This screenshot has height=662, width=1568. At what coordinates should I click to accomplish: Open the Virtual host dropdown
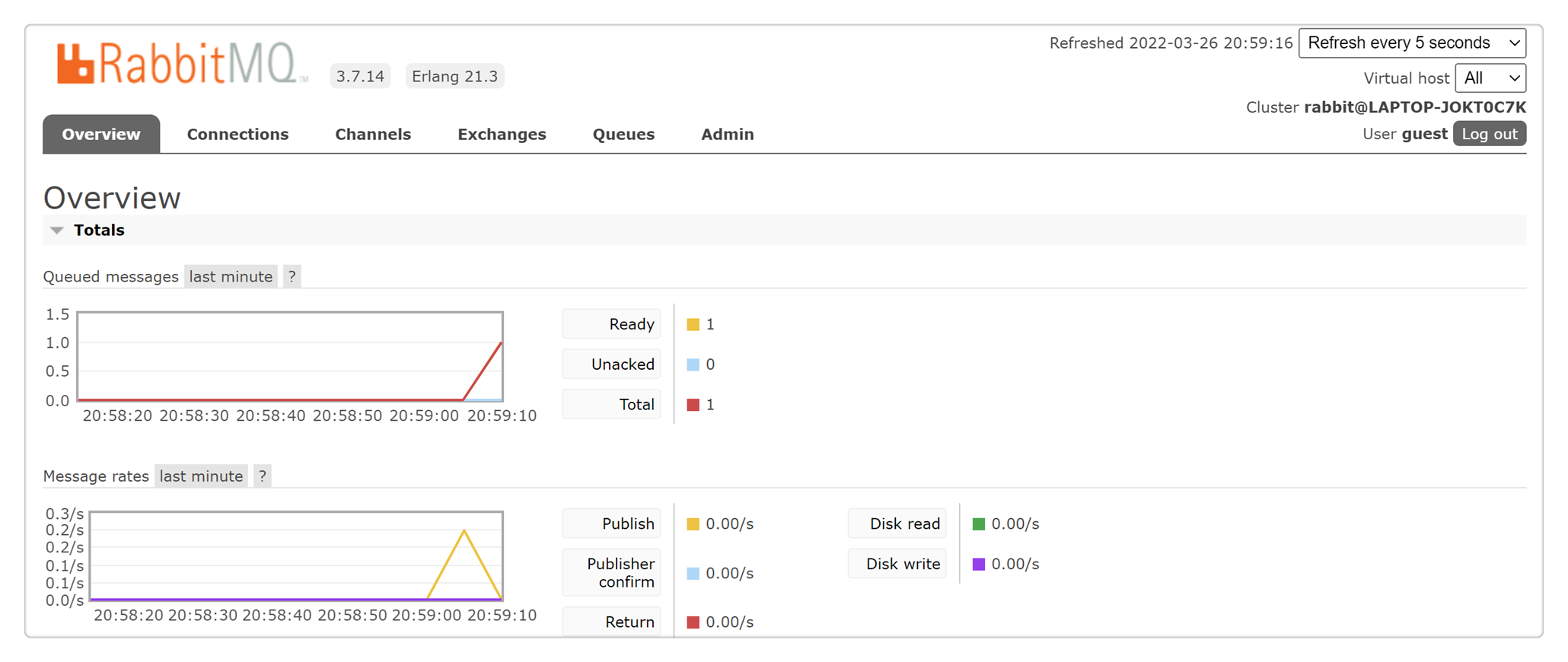click(x=1490, y=78)
